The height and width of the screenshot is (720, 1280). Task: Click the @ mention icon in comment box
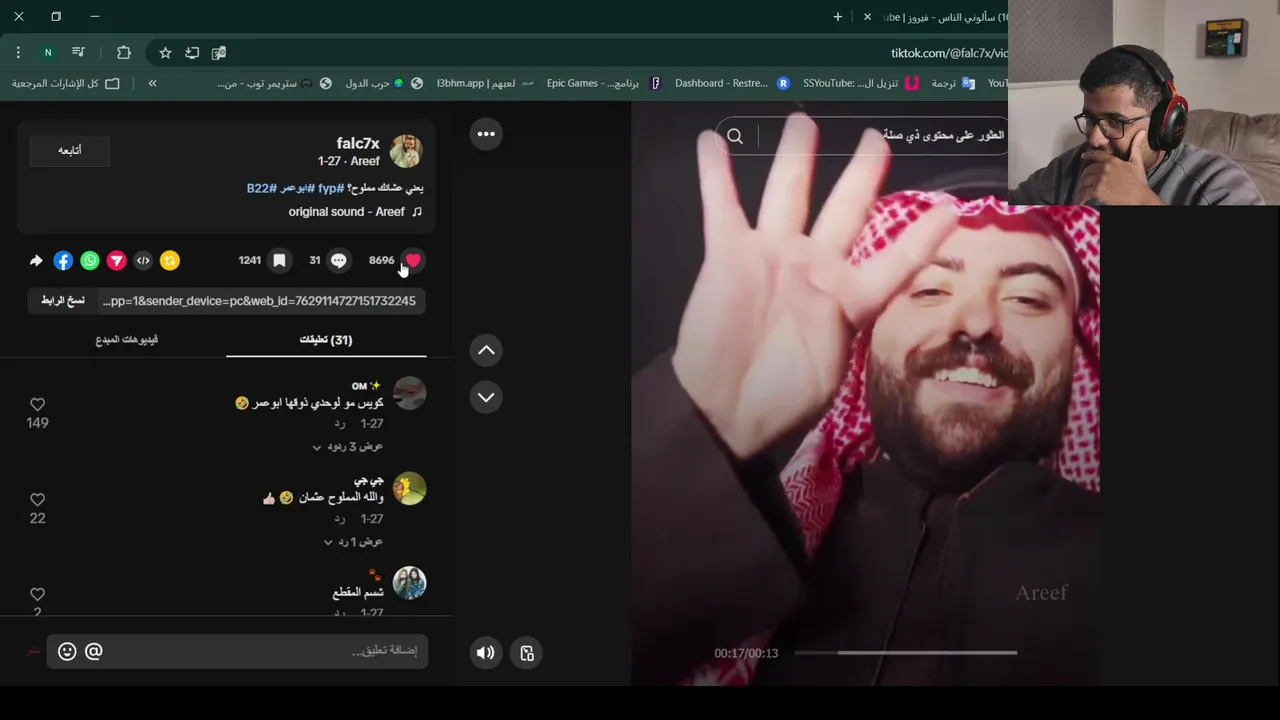click(x=94, y=651)
